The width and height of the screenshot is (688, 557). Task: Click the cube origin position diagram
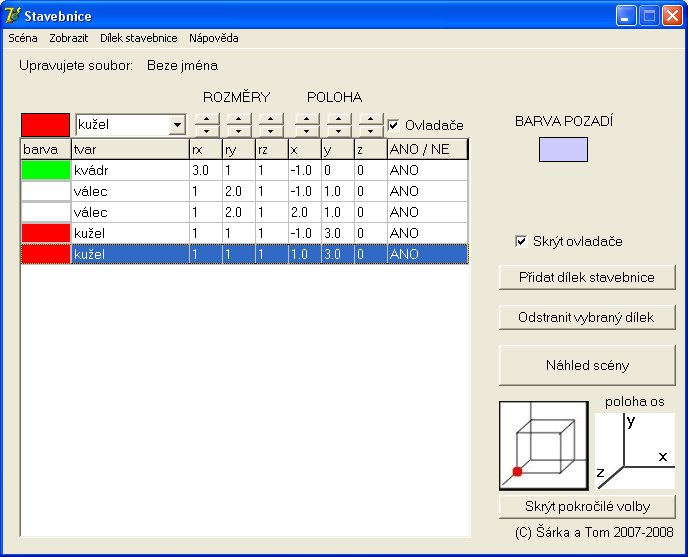[x=543, y=446]
